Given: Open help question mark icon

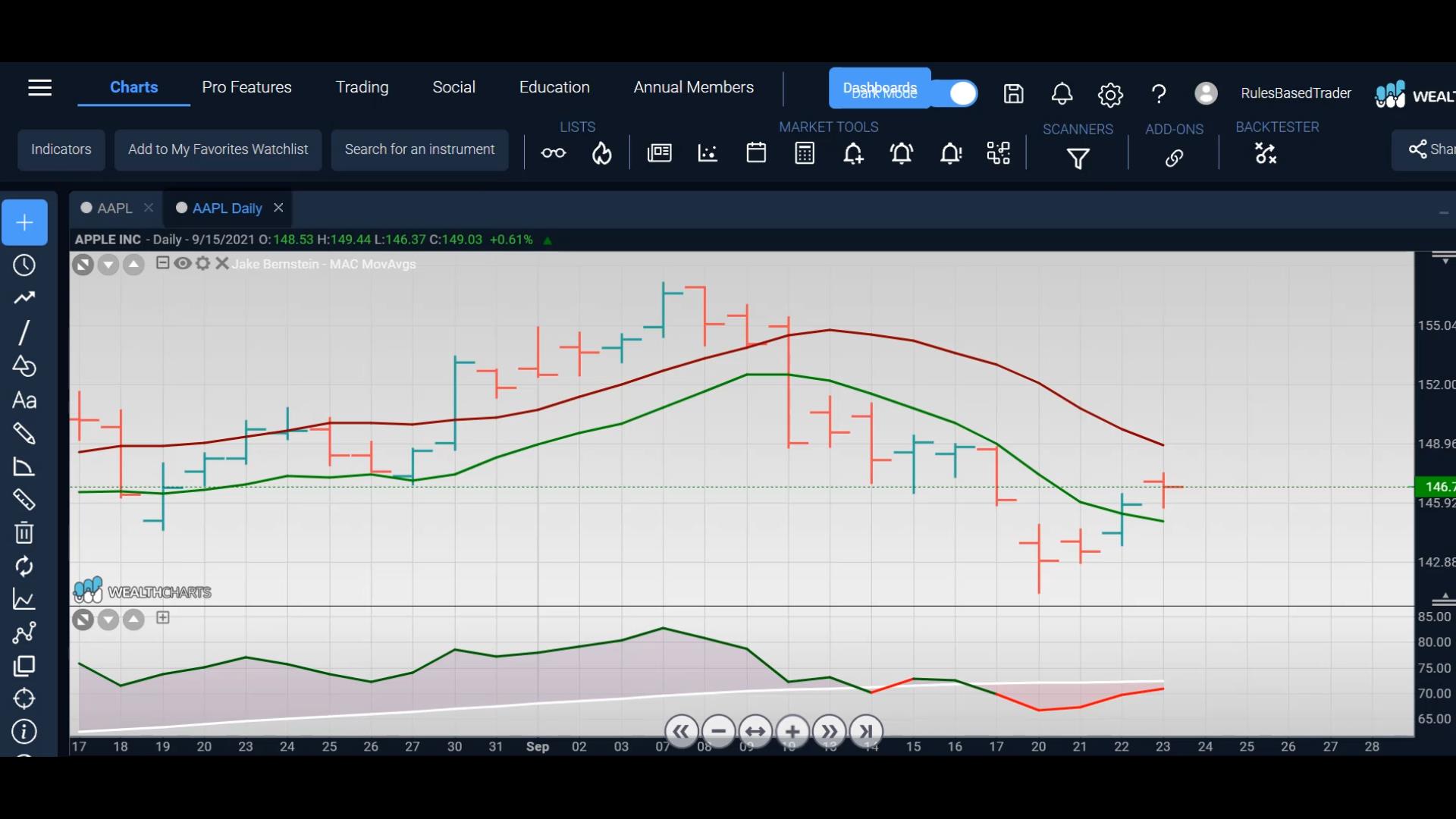Looking at the screenshot, I should pyautogui.click(x=1158, y=94).
